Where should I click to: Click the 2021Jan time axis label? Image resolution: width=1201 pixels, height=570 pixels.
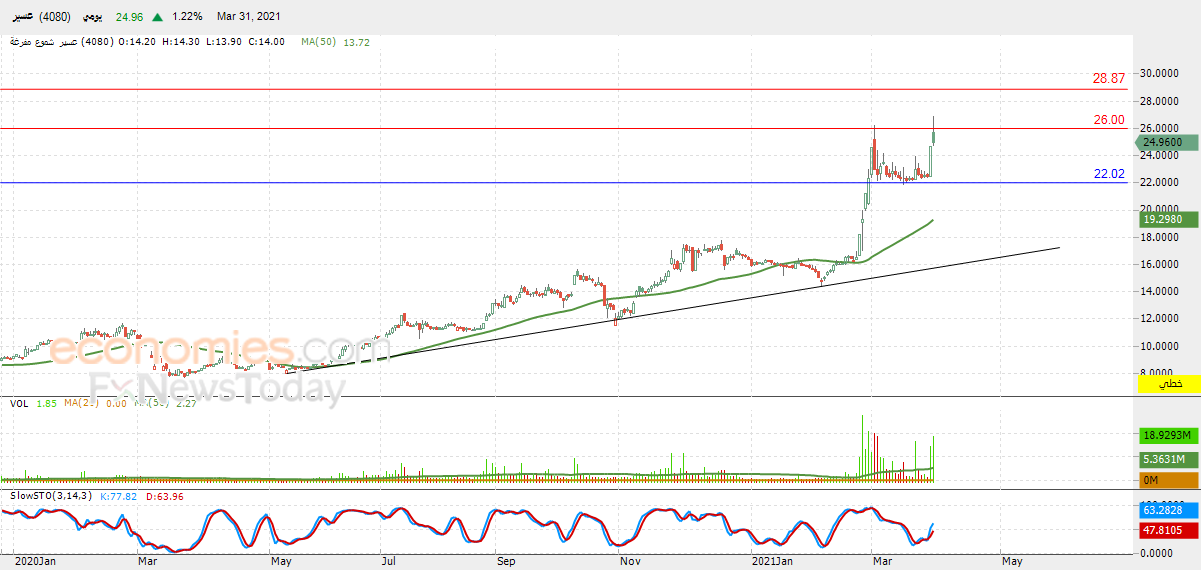click(775, 562)
